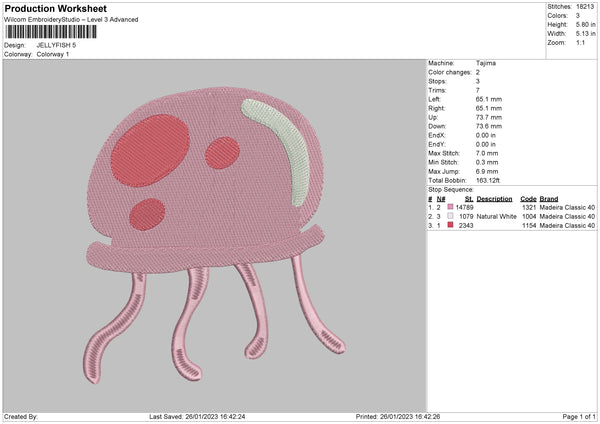Click the pink color swatch for code 1321

450,207
